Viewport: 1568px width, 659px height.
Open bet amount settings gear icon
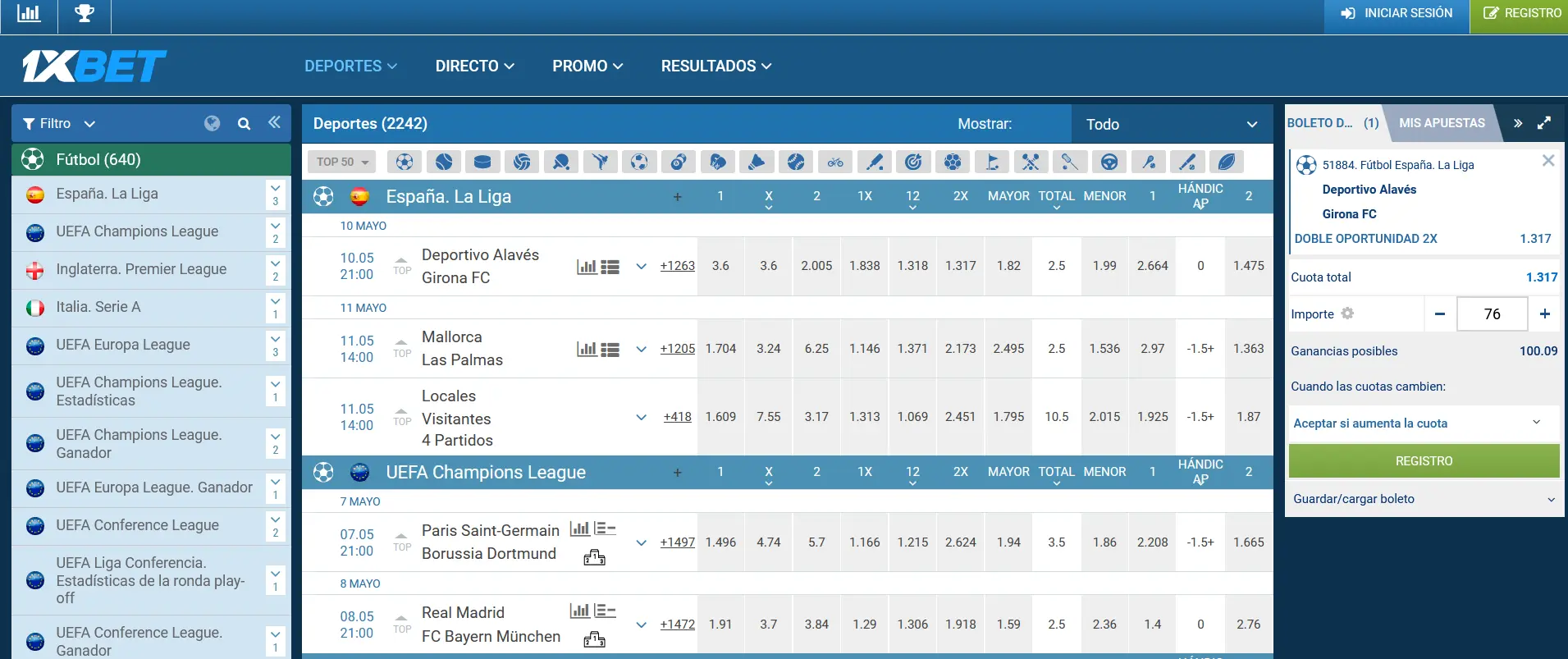[1347, 313]
